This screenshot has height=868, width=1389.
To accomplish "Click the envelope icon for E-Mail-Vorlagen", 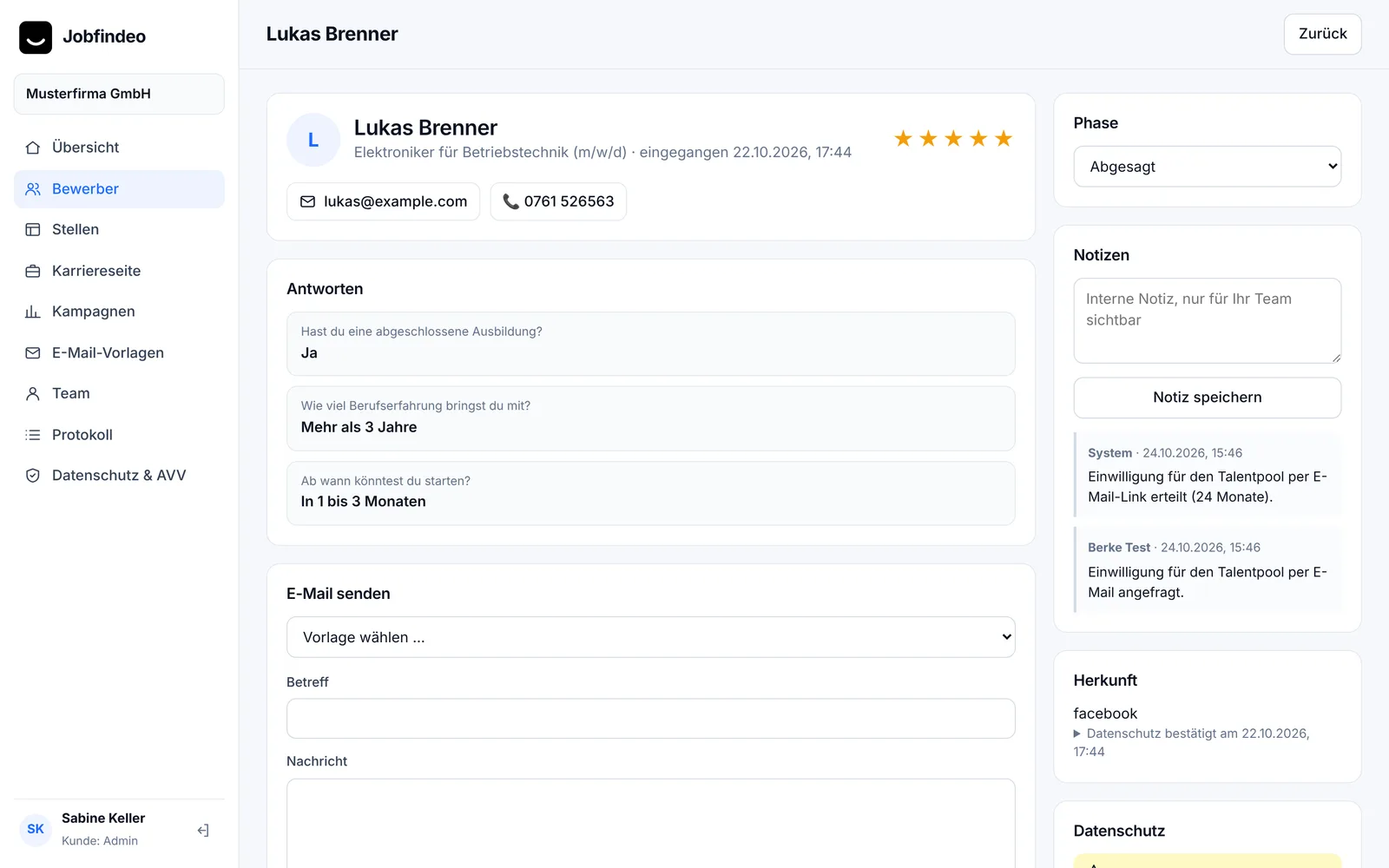I will (x=33, y=353).
